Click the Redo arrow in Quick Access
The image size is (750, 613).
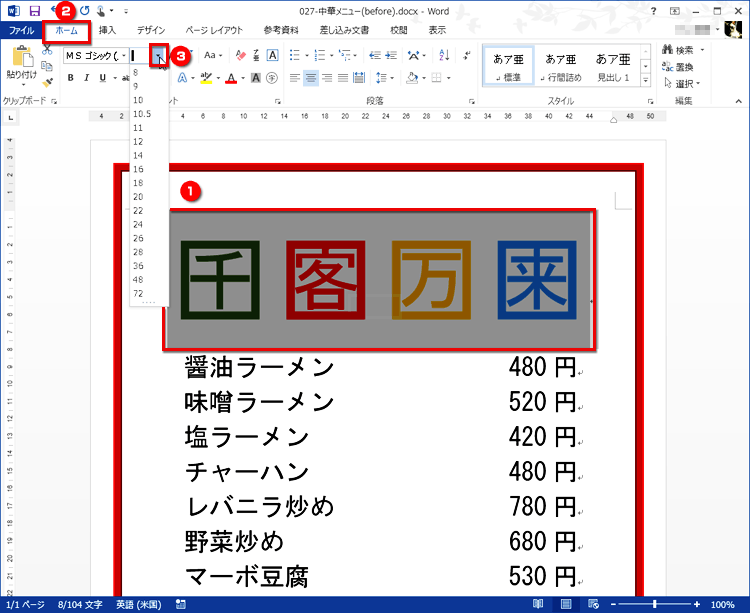point(85,11)
